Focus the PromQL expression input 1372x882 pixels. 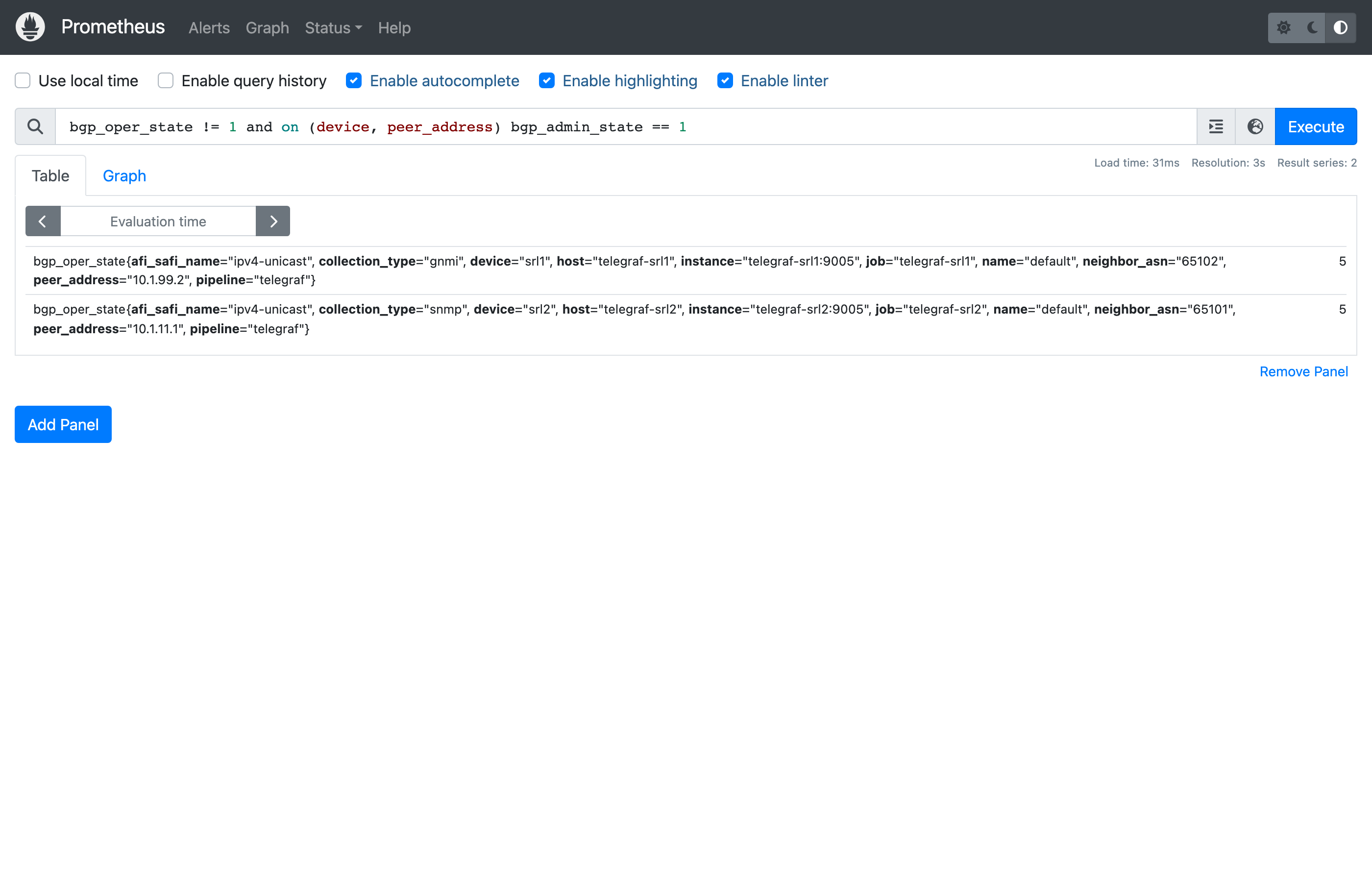point(626,126)
